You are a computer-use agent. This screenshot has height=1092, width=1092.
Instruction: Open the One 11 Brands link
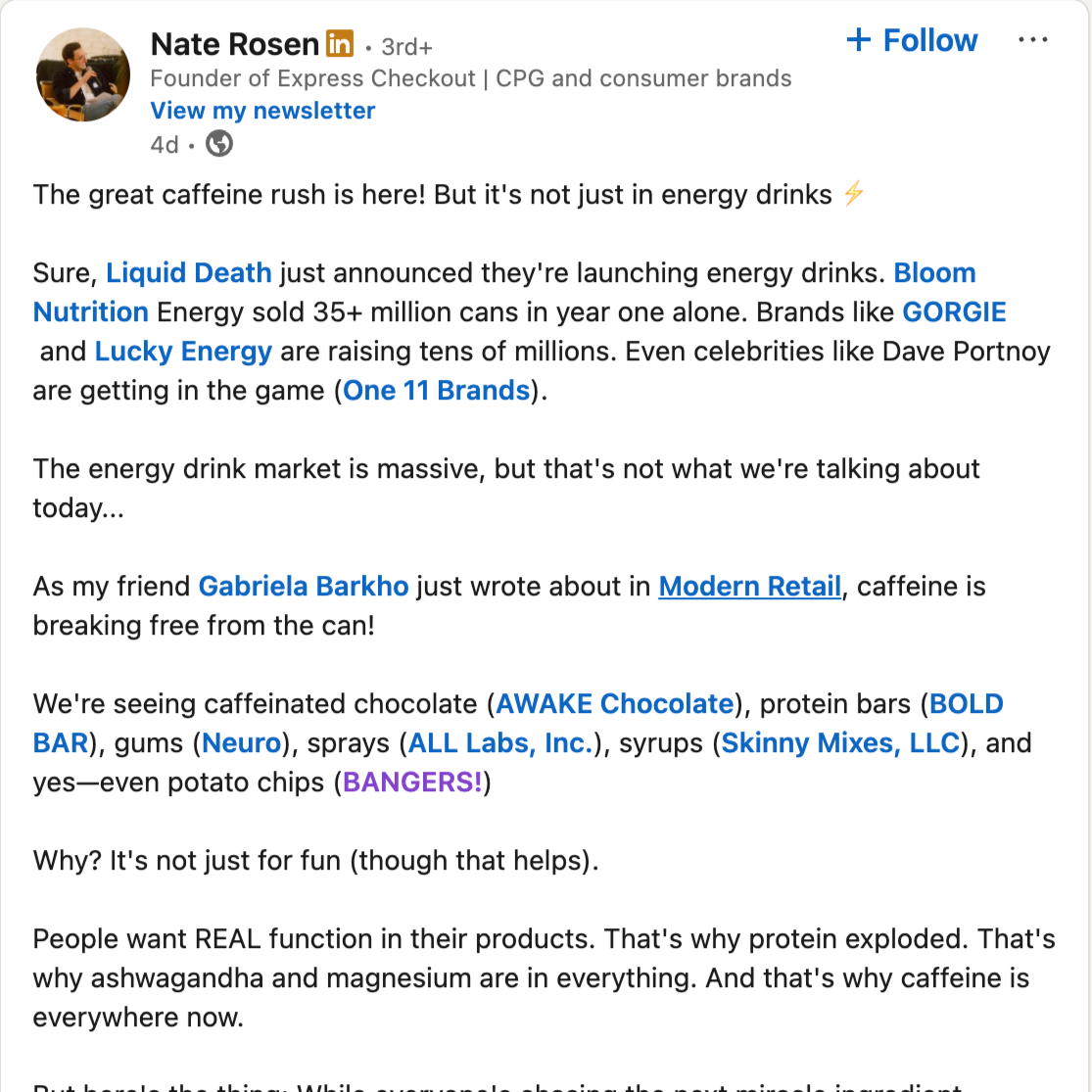[437, 391]
